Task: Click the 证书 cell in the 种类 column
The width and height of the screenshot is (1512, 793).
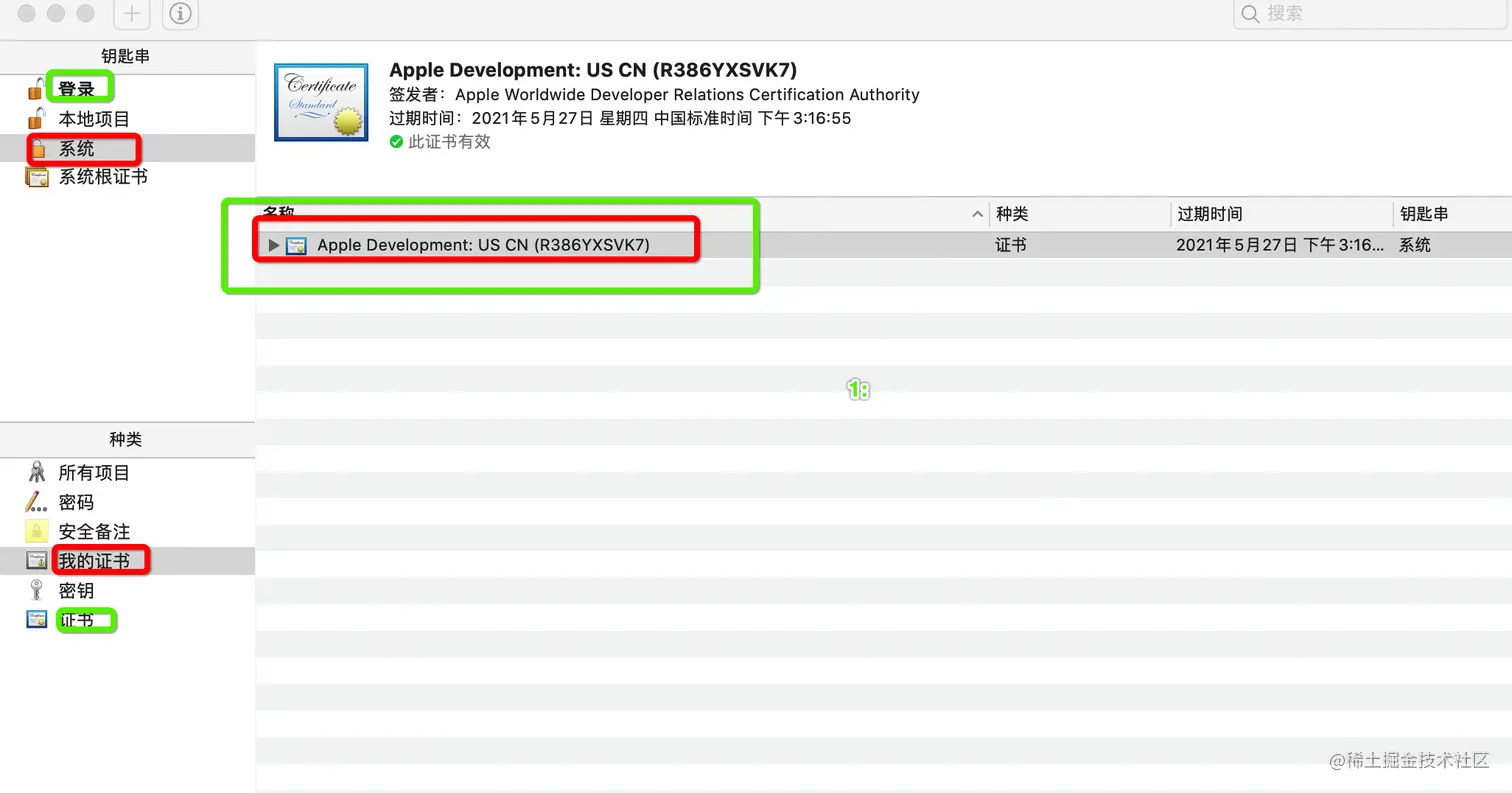Action: click(1011, 245)
